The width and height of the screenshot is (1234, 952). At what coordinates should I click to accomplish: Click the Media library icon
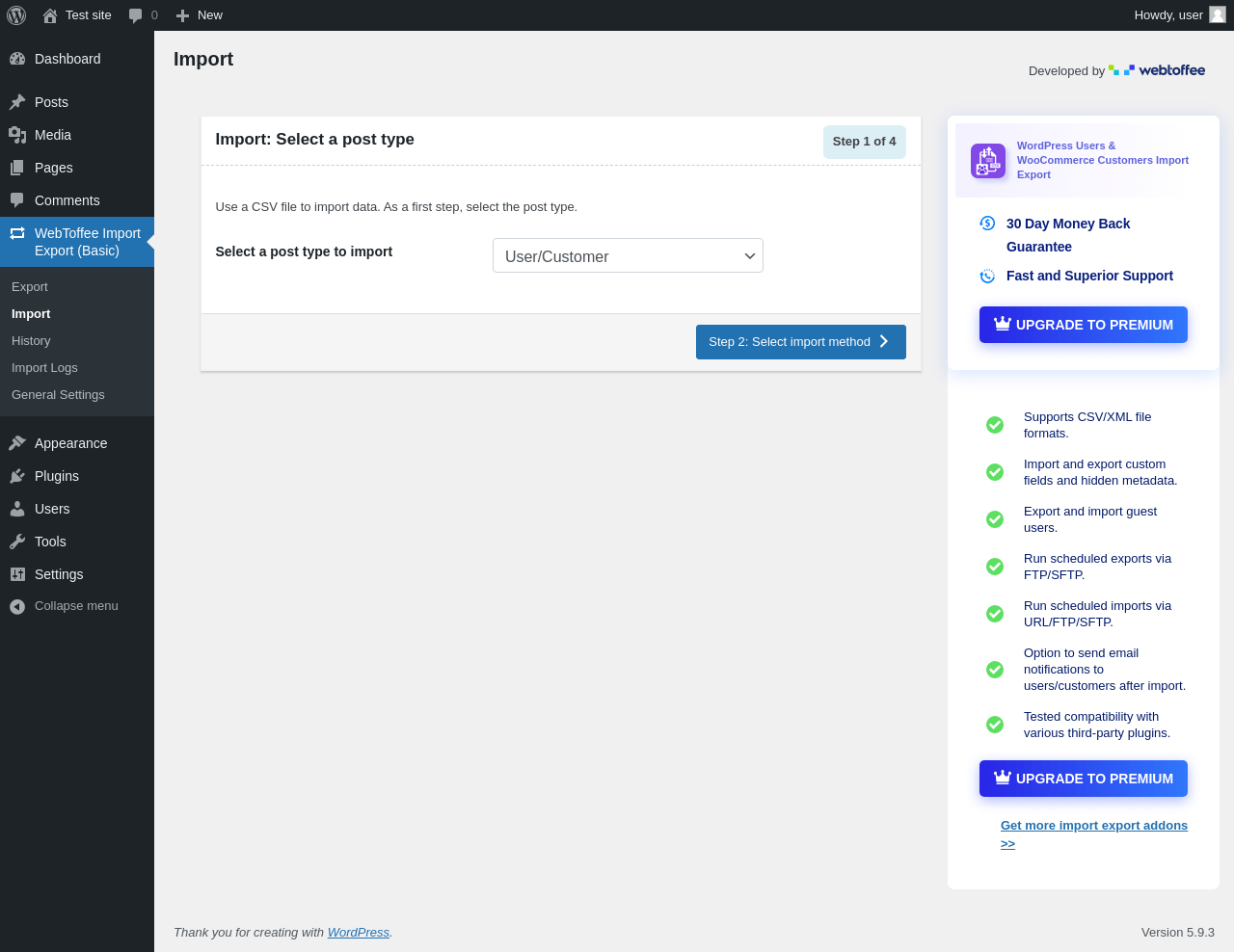tap(17, 135)
